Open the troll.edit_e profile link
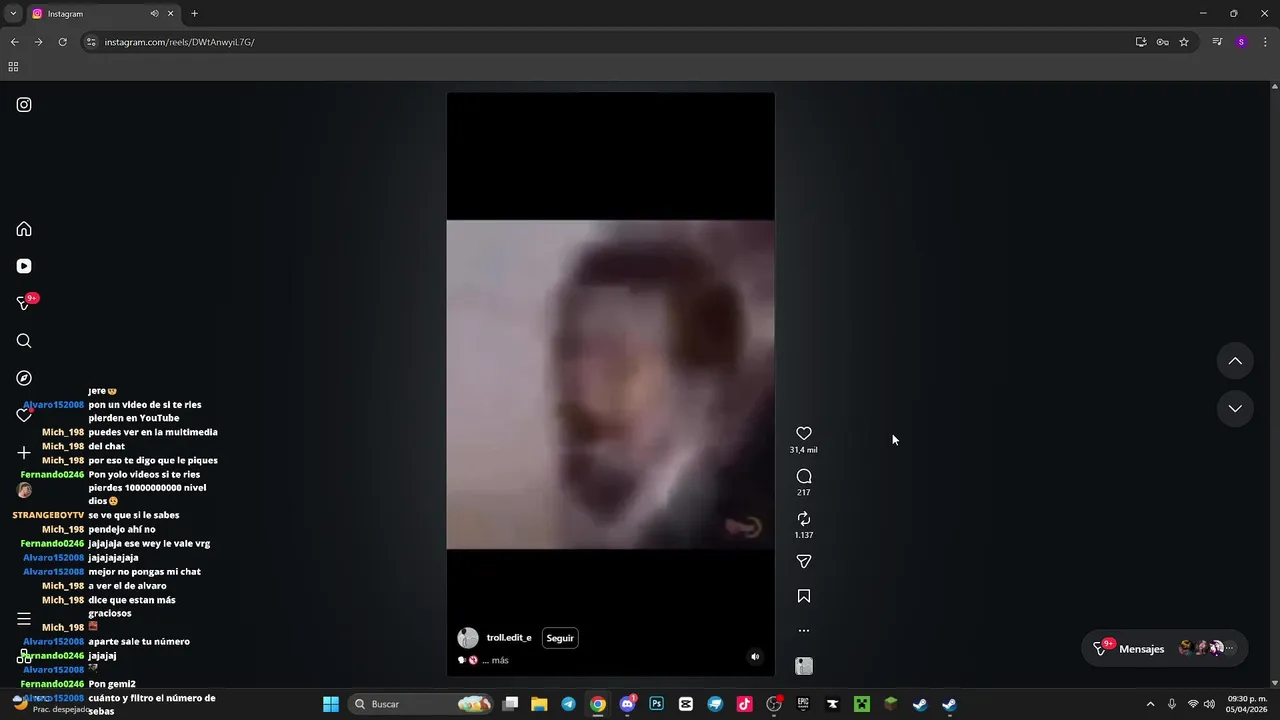This screenshot has height=720, width=1280. click(x=509, y=638)
